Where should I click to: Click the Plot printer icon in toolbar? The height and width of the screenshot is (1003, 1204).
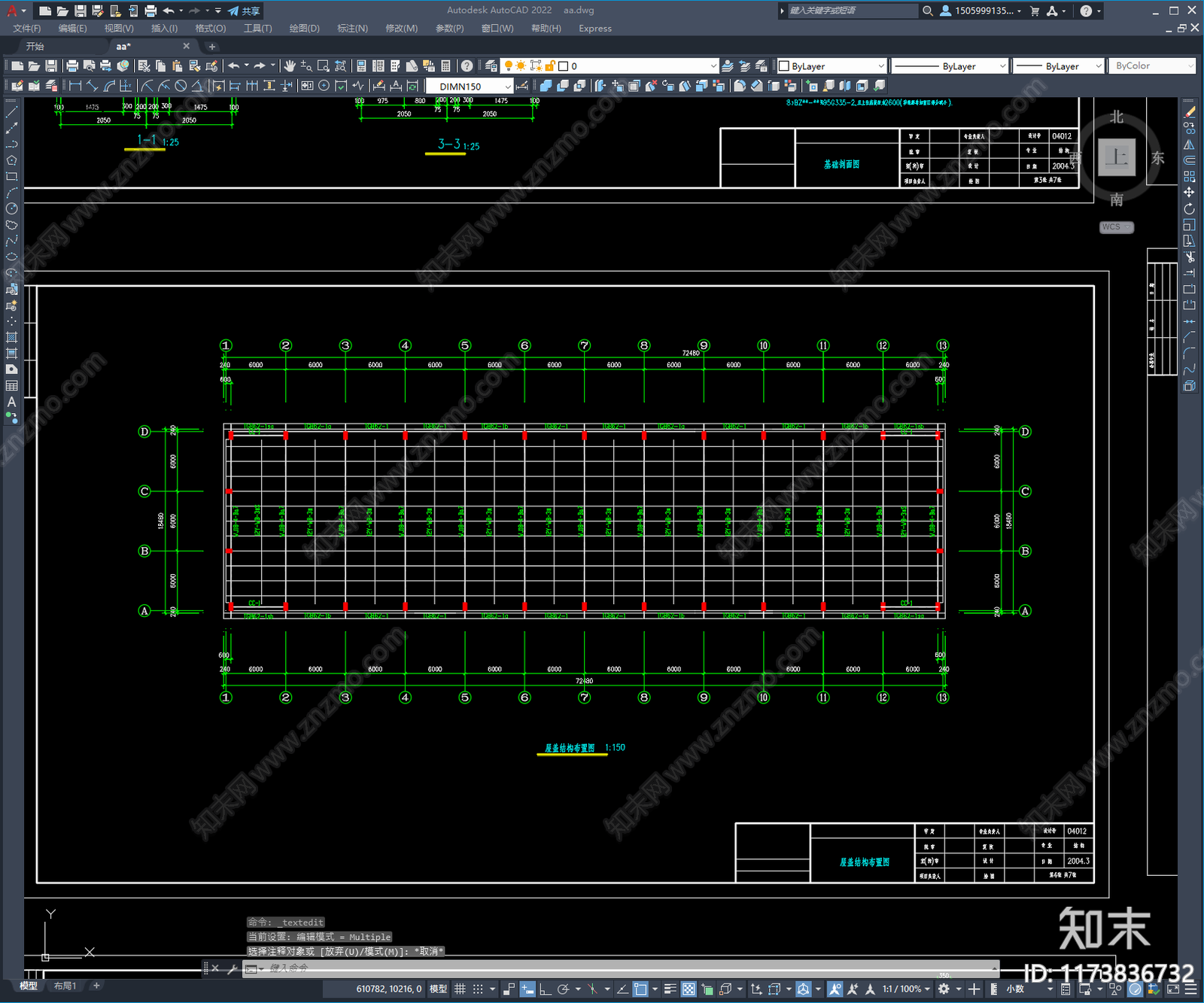(x=72, y=66)
